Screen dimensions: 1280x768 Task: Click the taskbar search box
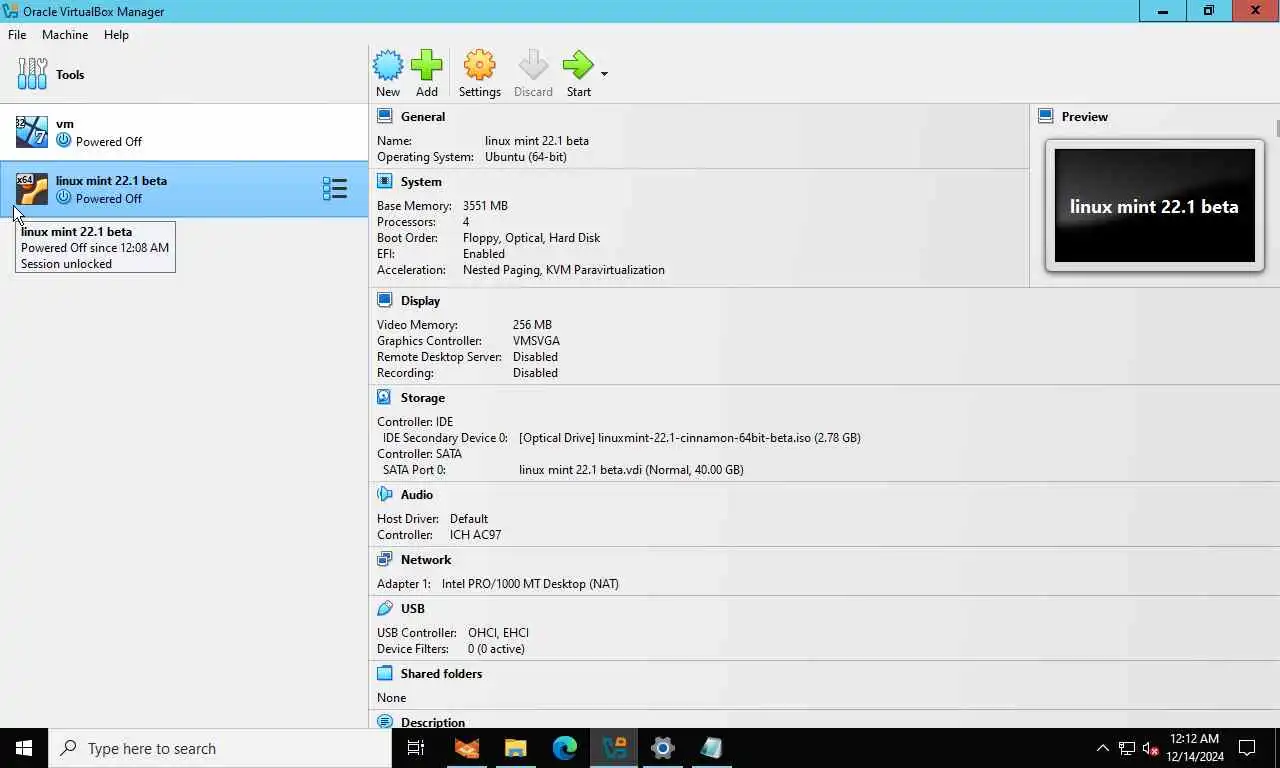220,748
